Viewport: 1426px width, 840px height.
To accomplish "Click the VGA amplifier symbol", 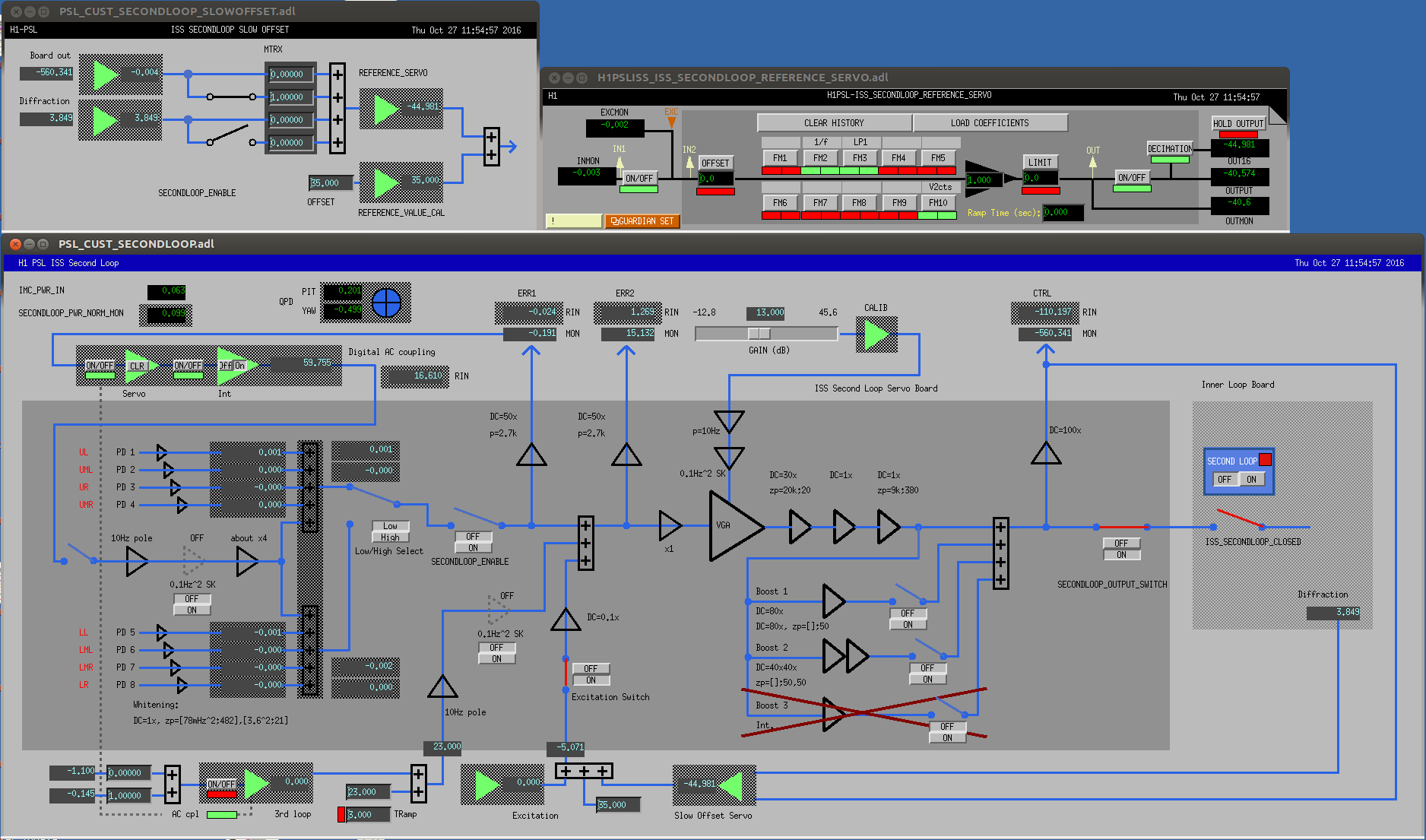I will 735,526.
